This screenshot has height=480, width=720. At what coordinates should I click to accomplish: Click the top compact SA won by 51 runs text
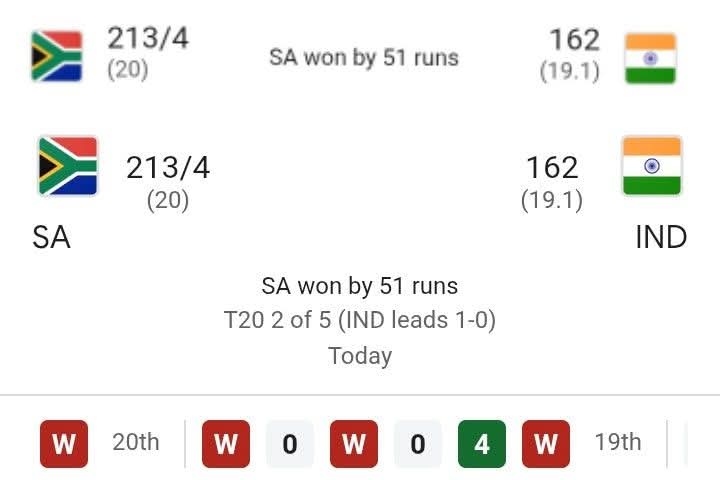(363, 57)
